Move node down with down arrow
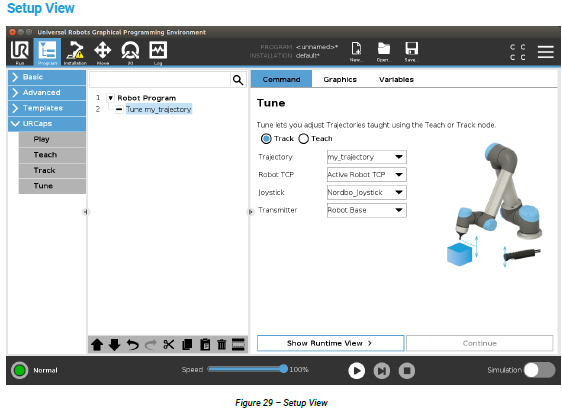This screenshot has width=562, height=411. [115, 345]
